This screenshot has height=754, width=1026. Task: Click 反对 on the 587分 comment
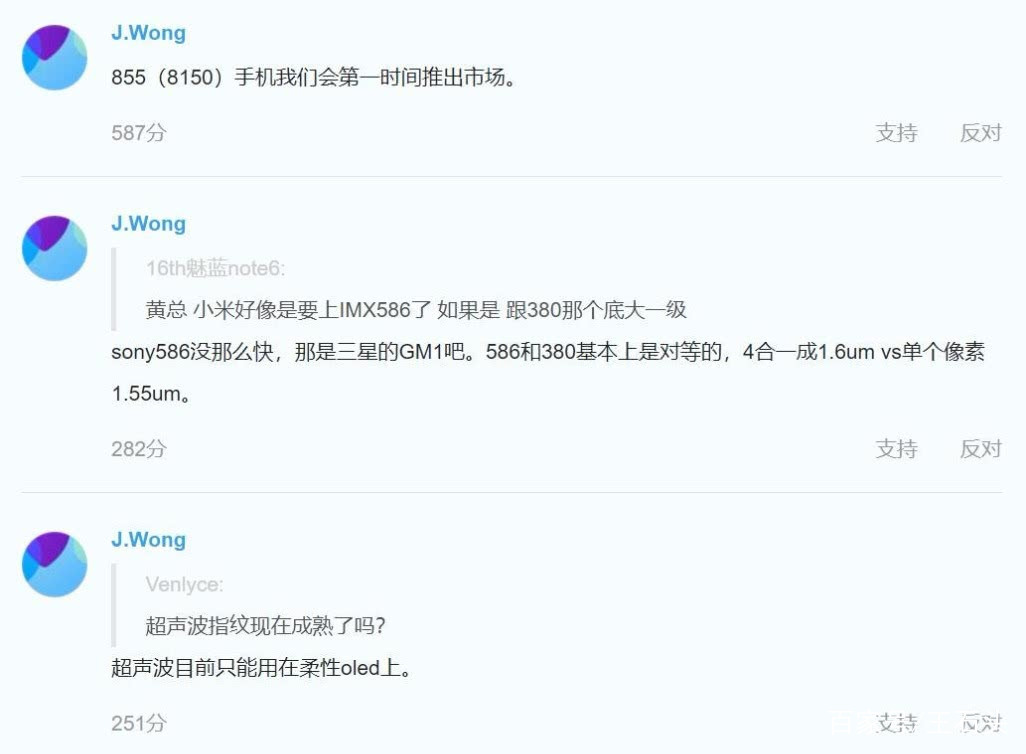point(980,133)
